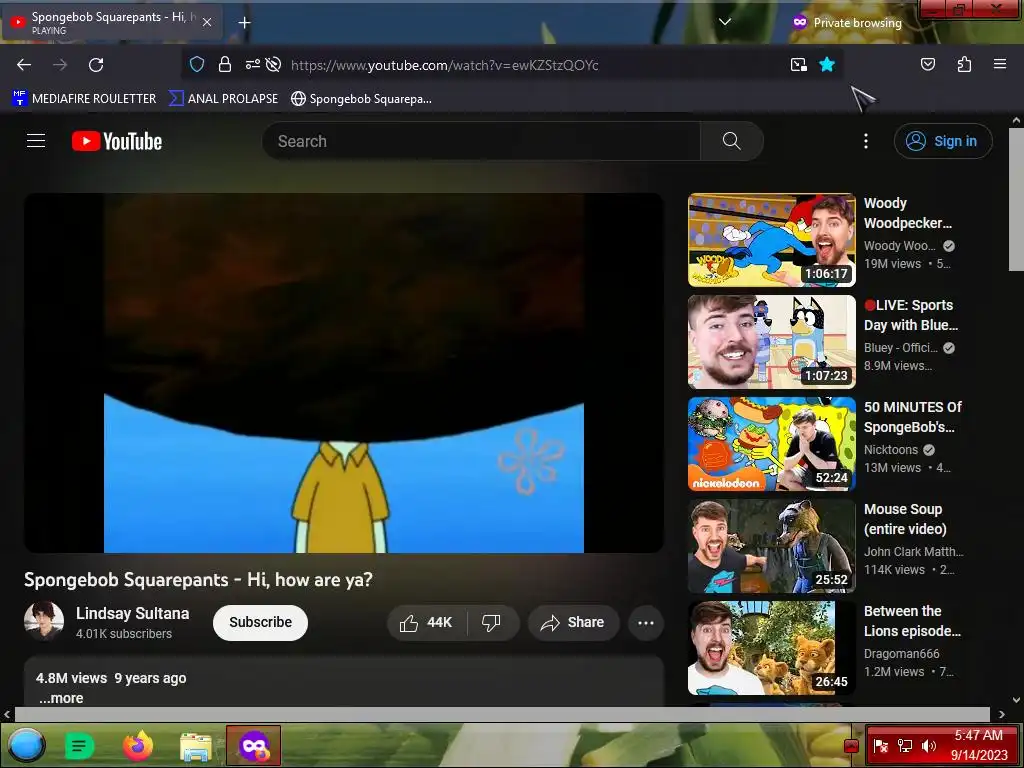Open the action center flag tray icon
This screenshot has width=1024, height=768.
(x=880, y=746)
